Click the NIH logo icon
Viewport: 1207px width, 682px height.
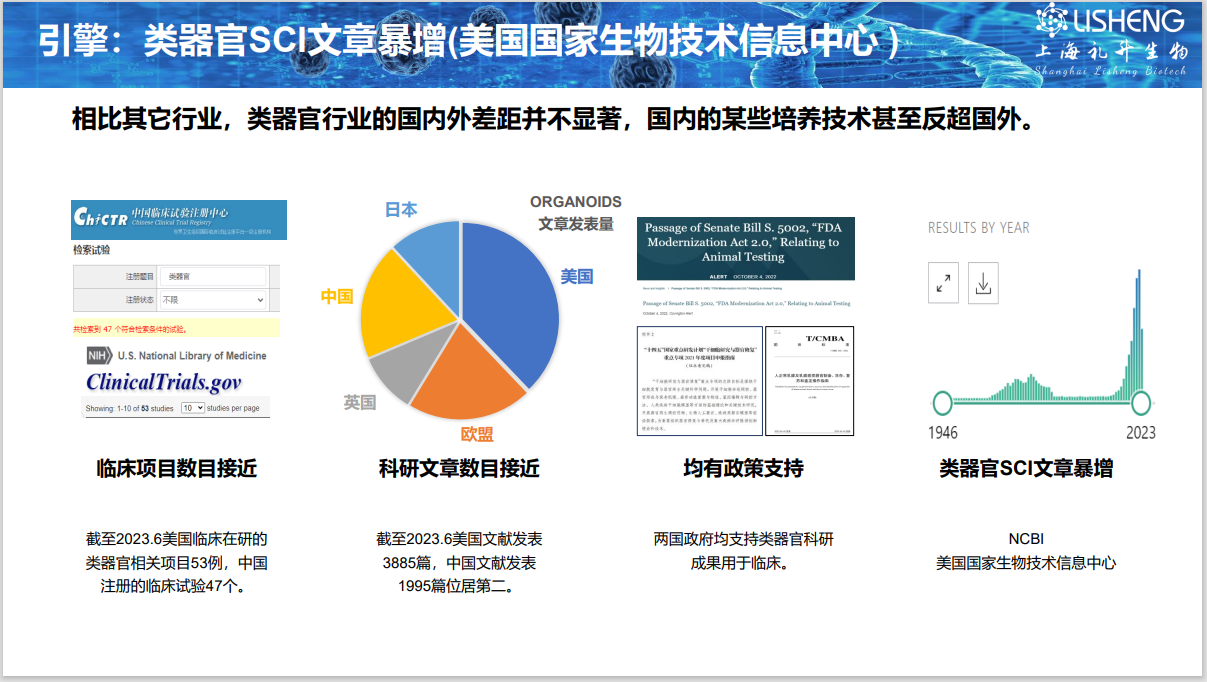(100, 355)
